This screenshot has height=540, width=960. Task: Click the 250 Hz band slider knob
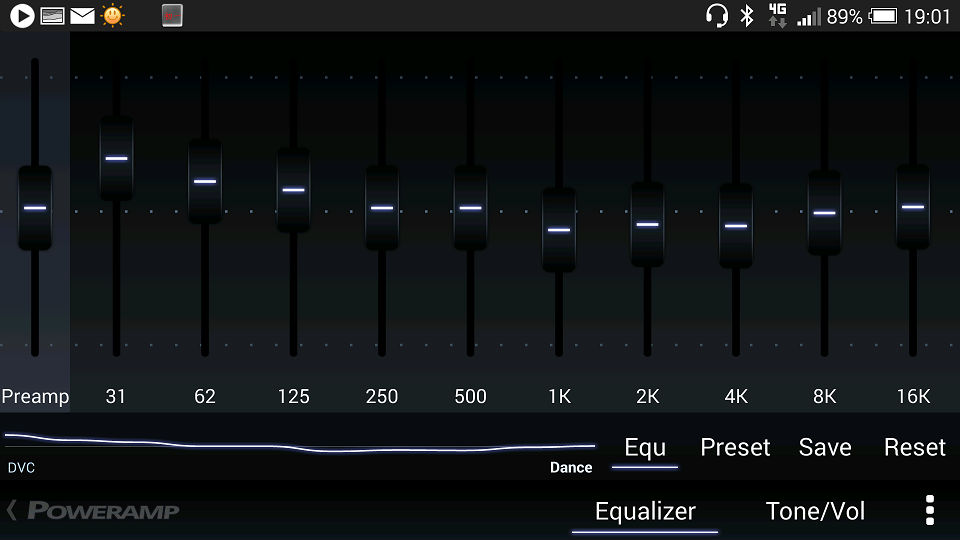[382, 208]
